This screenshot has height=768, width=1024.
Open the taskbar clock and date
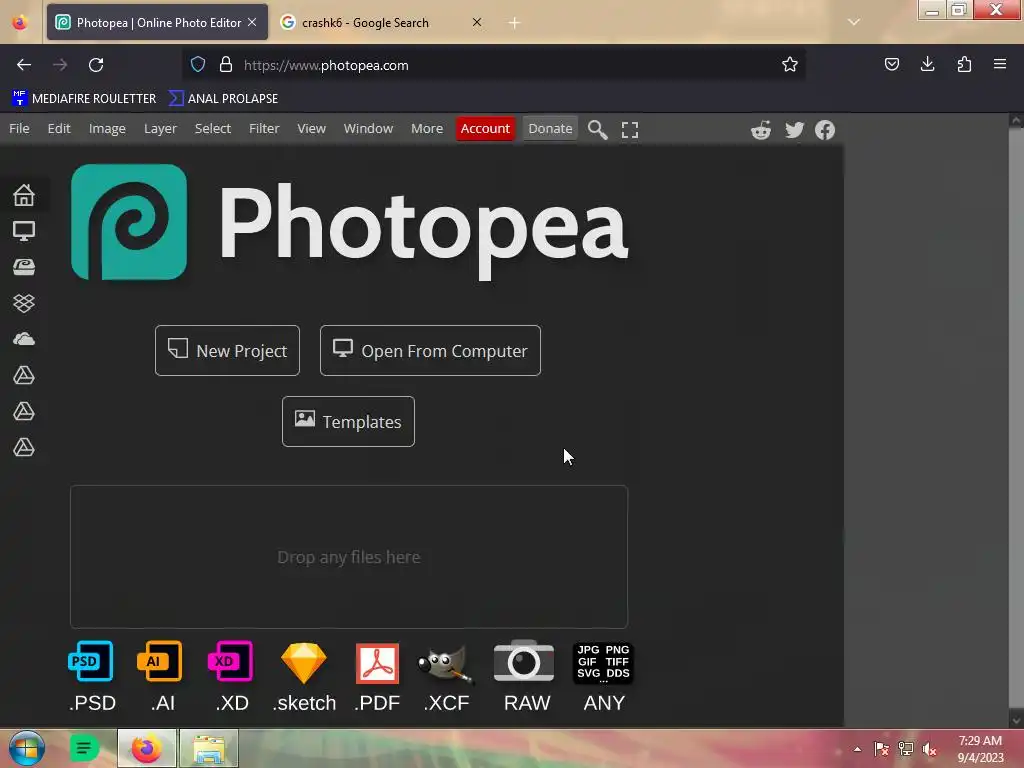[980, 749]
